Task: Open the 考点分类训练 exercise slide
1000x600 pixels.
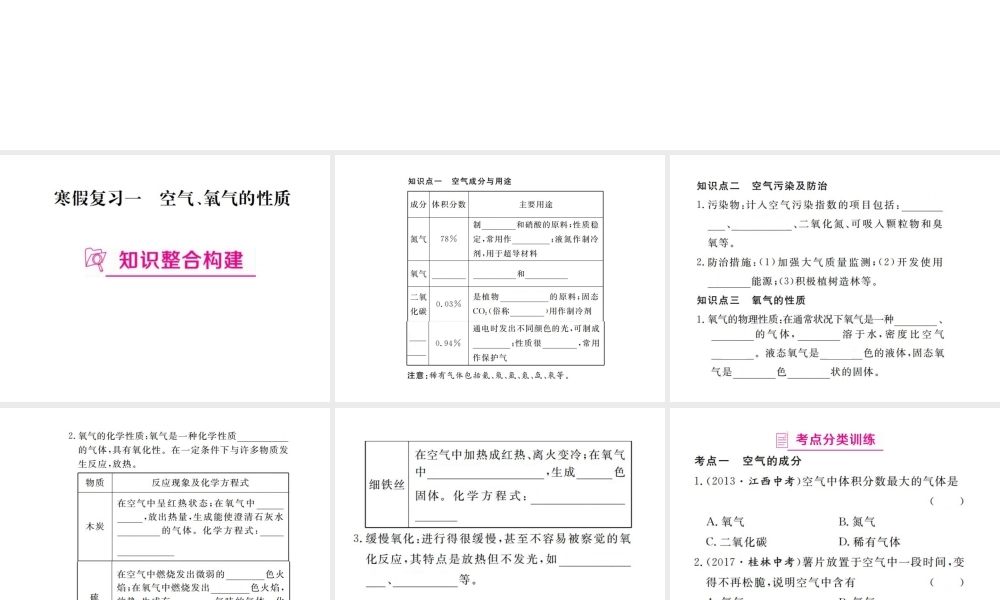Action: click(x=835, y=504)
